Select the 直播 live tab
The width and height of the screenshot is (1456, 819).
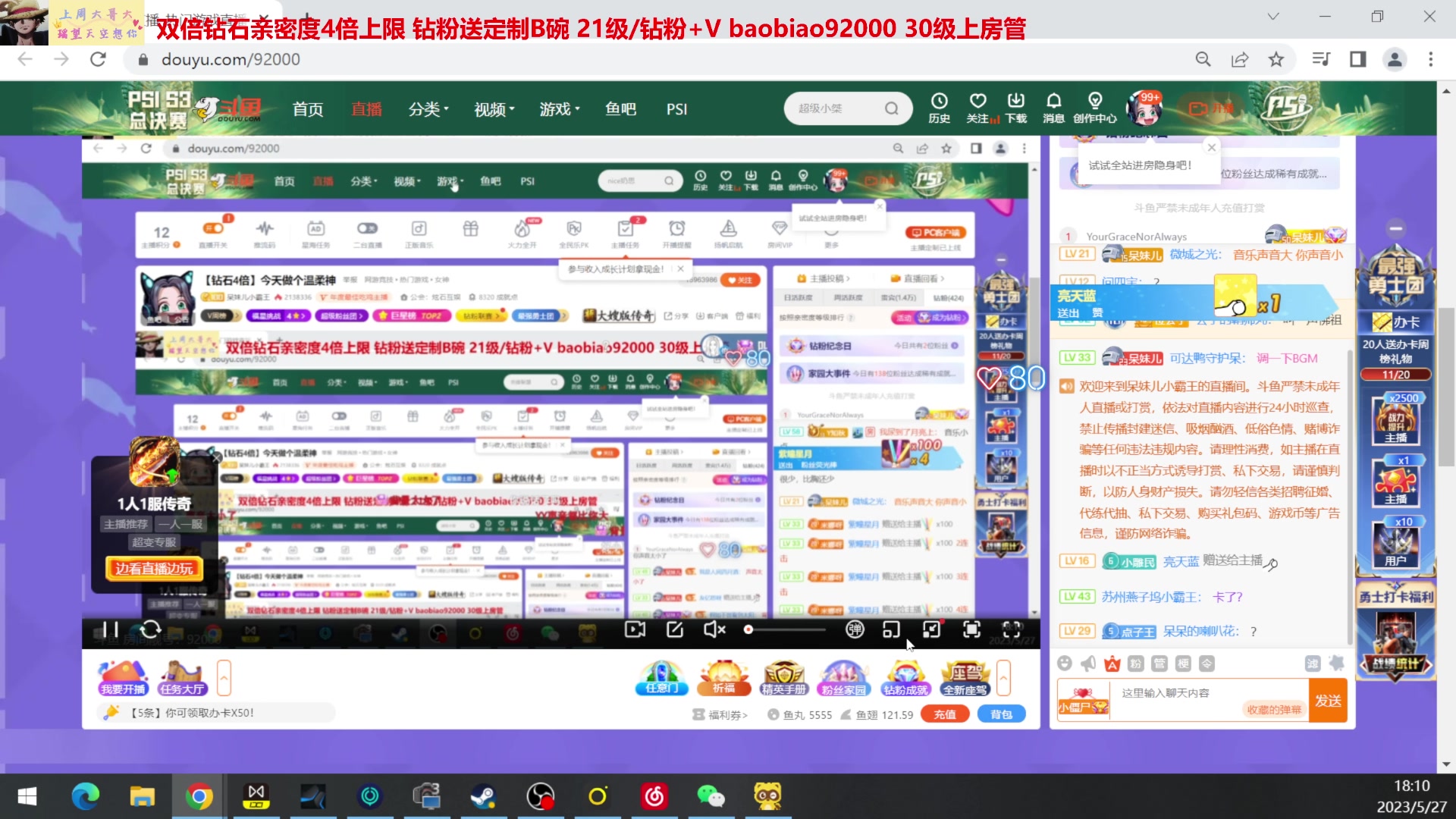366,109
